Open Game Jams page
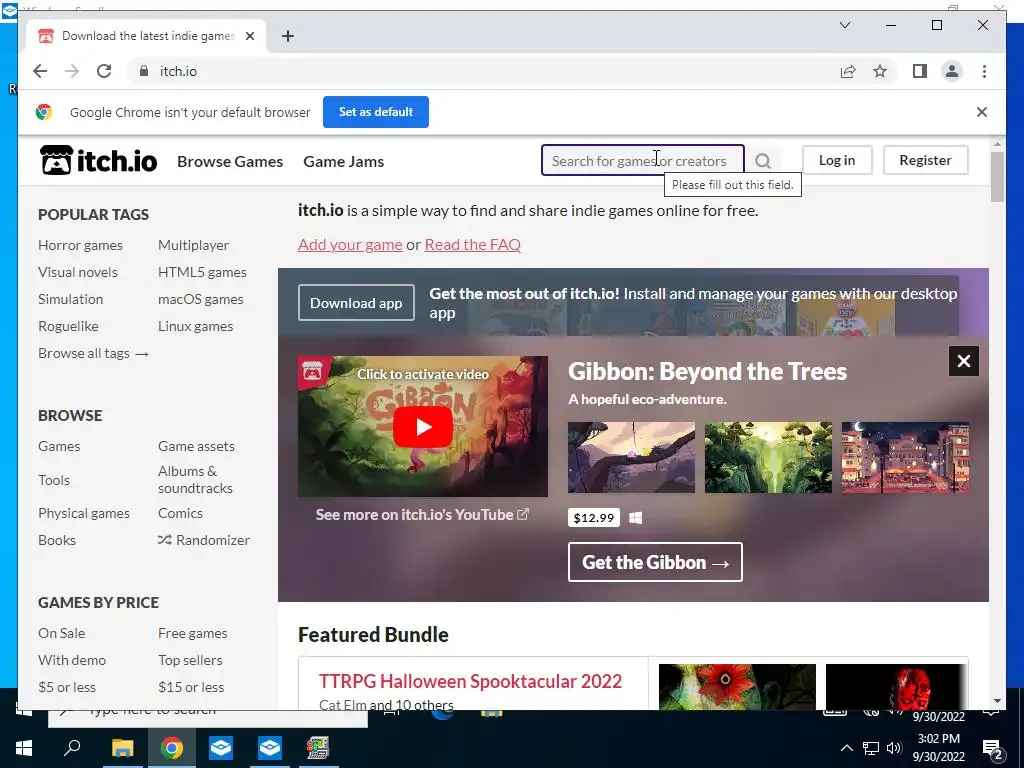 [344, 161]
